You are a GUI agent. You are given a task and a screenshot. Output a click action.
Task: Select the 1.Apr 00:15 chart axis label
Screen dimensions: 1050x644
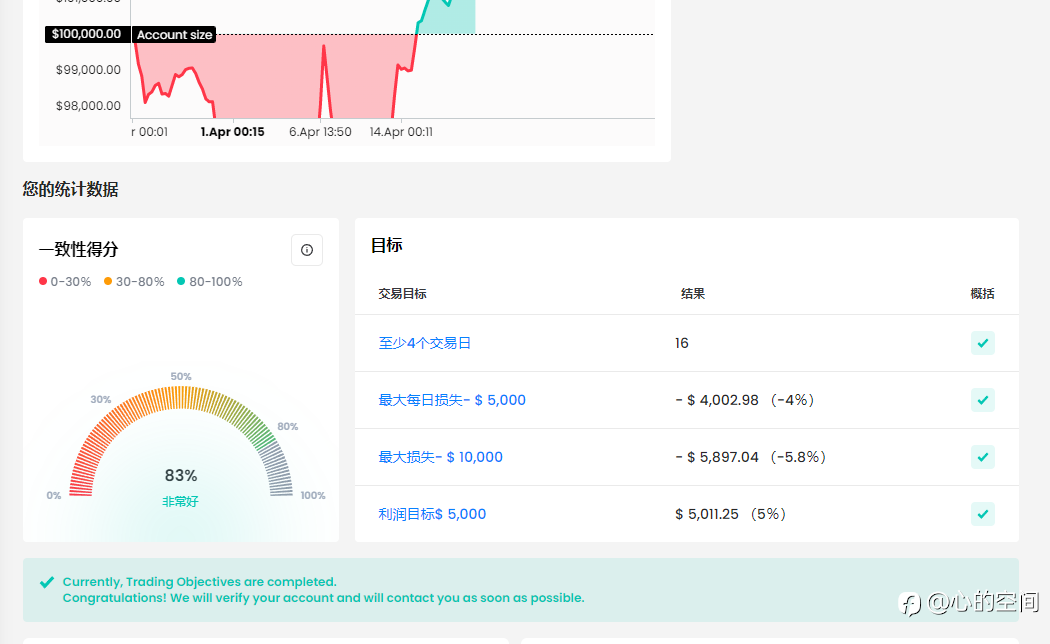click(232, 132)
